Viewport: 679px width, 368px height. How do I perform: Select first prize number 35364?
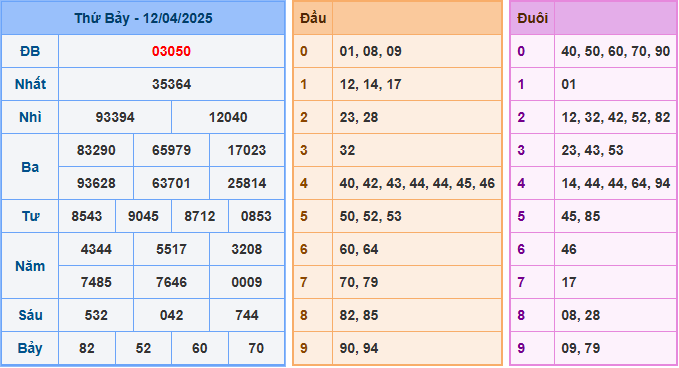[x=171, y=84]
